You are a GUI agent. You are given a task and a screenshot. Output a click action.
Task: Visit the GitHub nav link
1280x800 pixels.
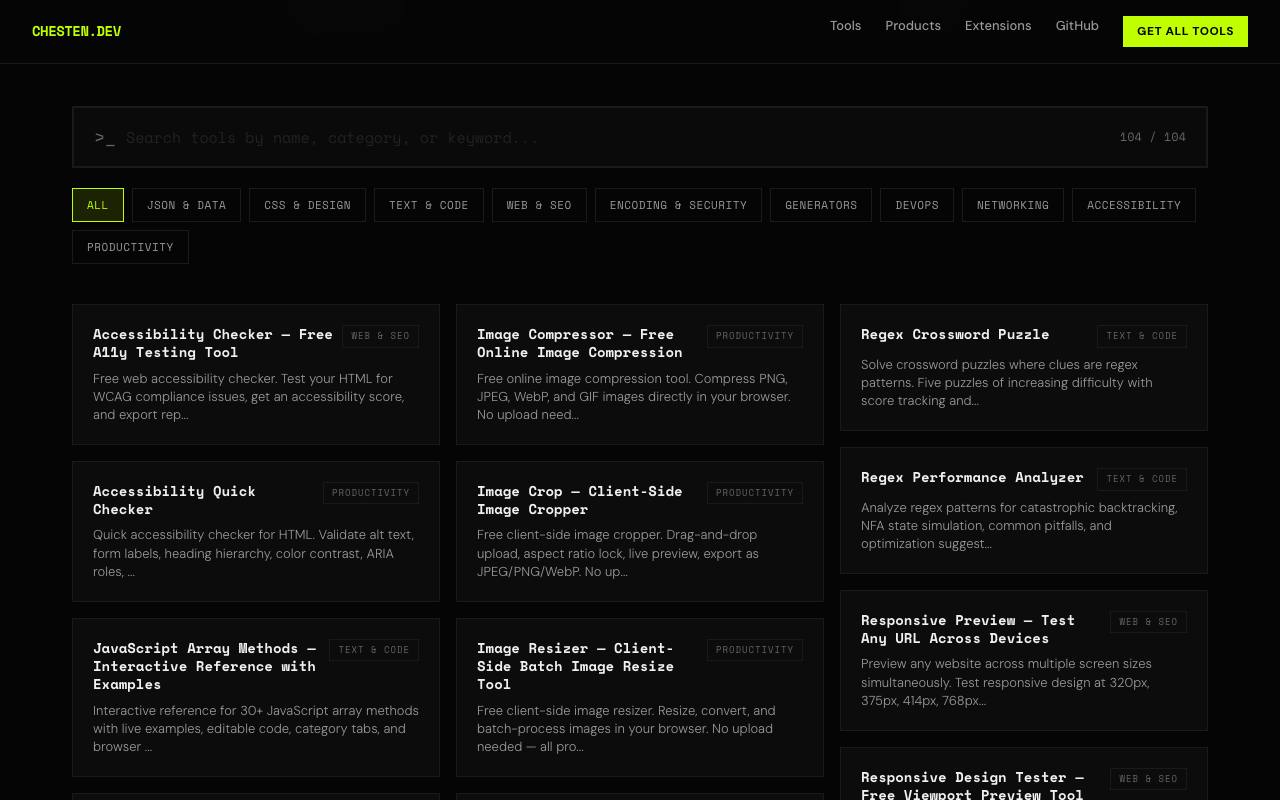pos(1077,26)
